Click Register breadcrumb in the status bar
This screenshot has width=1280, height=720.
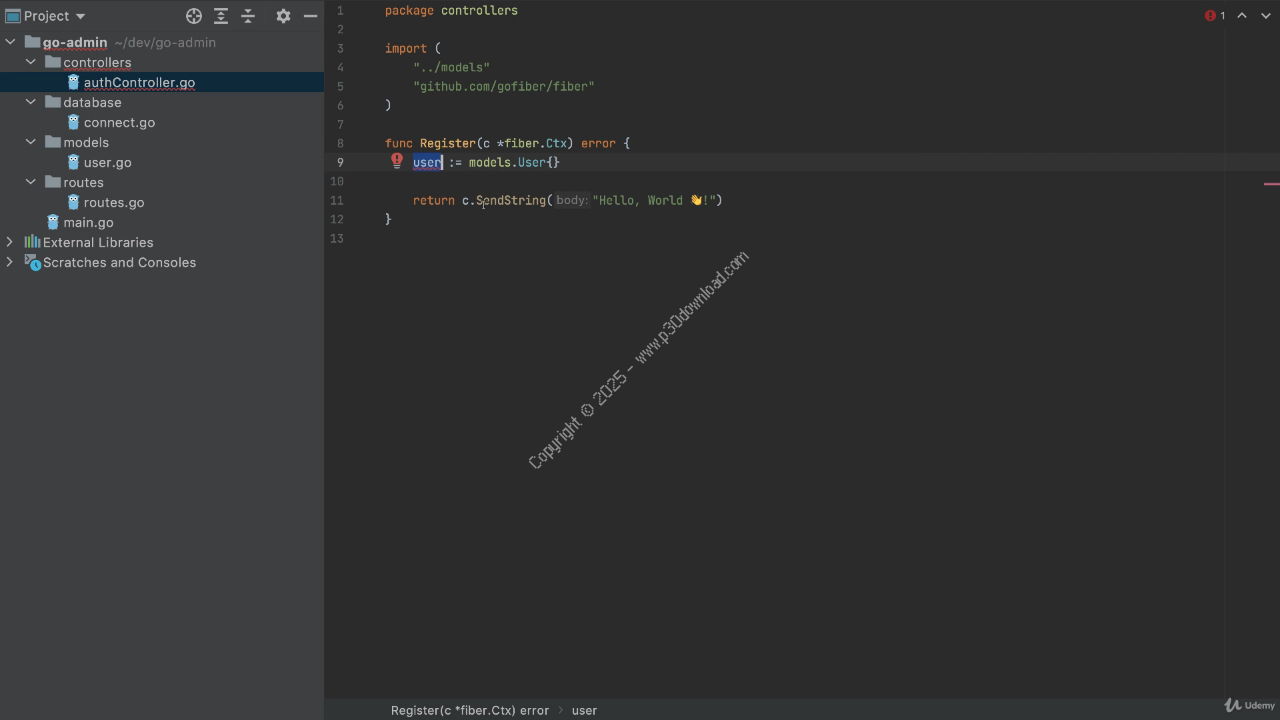(x=469, y=710)
